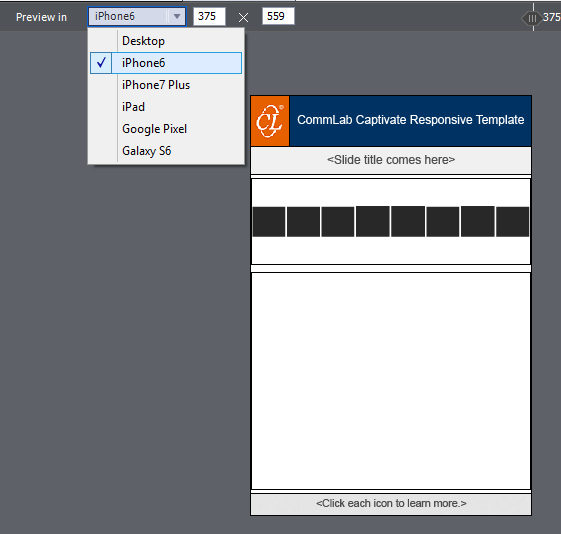Click the sixth black icon square
This screenshot has height=534, width=561.
pyautogui.click(x=443, y=221)
